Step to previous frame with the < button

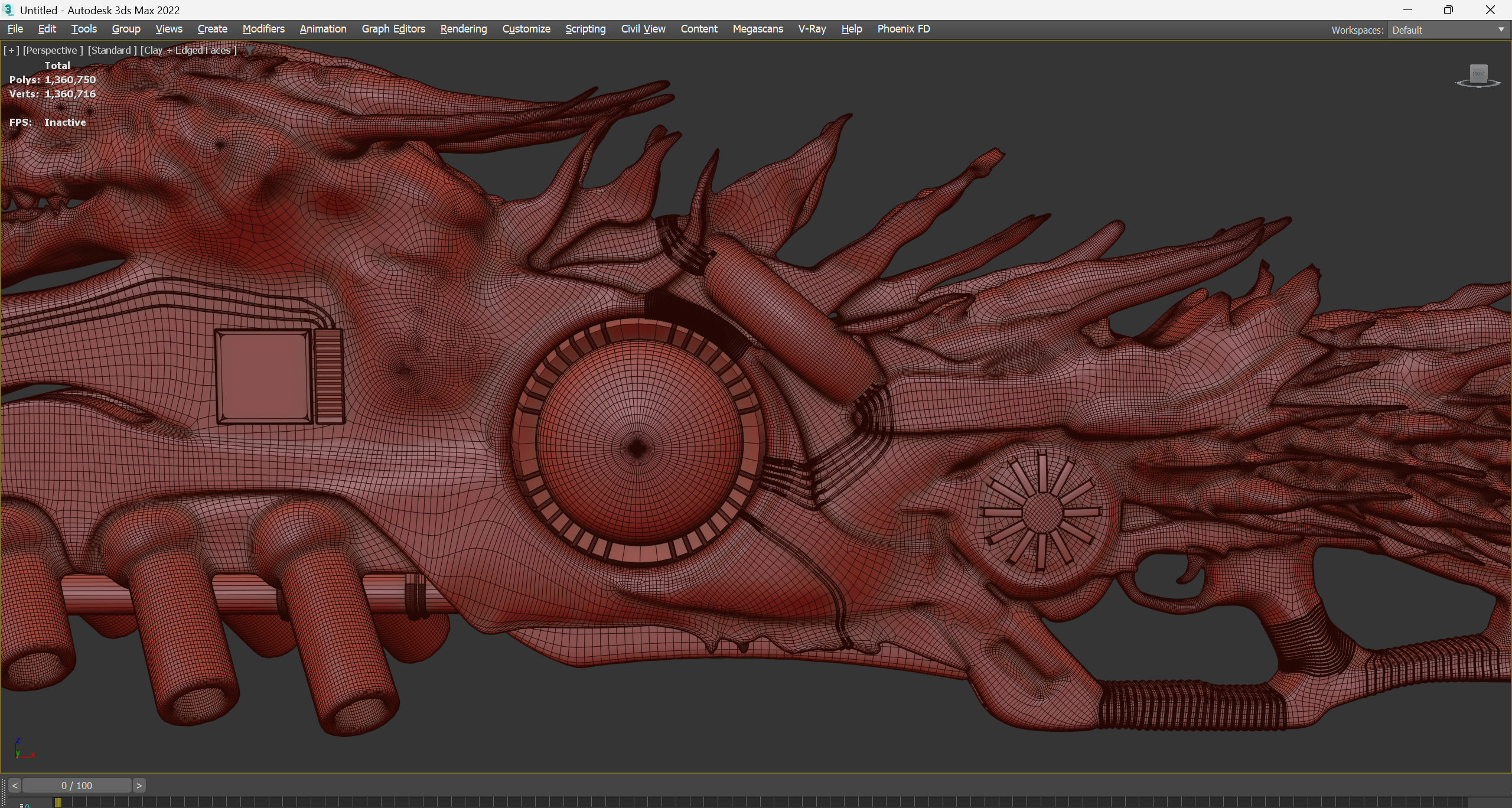point(15,786)
